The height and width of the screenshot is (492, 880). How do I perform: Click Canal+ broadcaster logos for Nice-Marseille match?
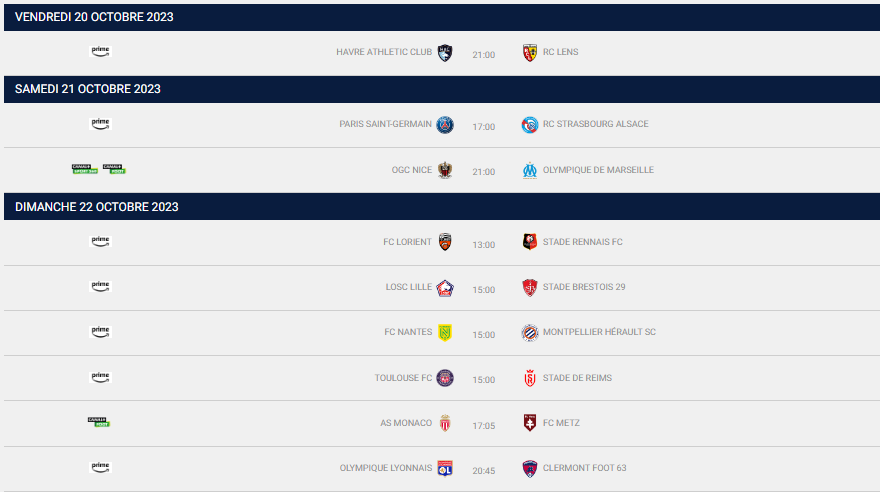click(99, 169)
